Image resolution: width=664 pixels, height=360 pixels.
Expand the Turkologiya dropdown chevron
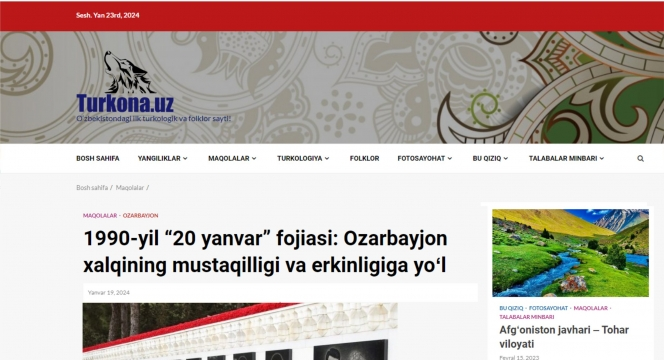tap(327, 158)
